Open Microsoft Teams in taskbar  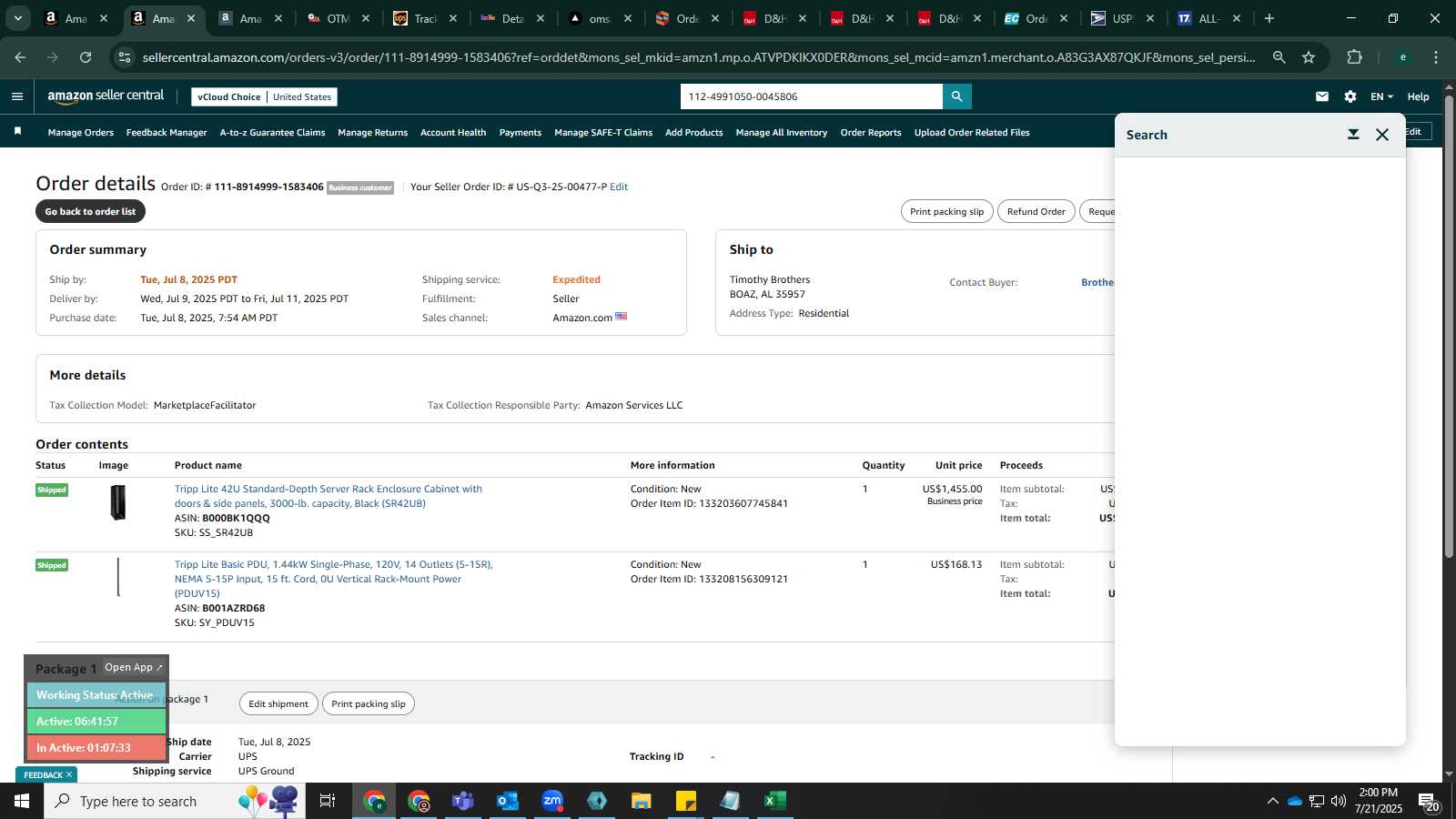463,801
